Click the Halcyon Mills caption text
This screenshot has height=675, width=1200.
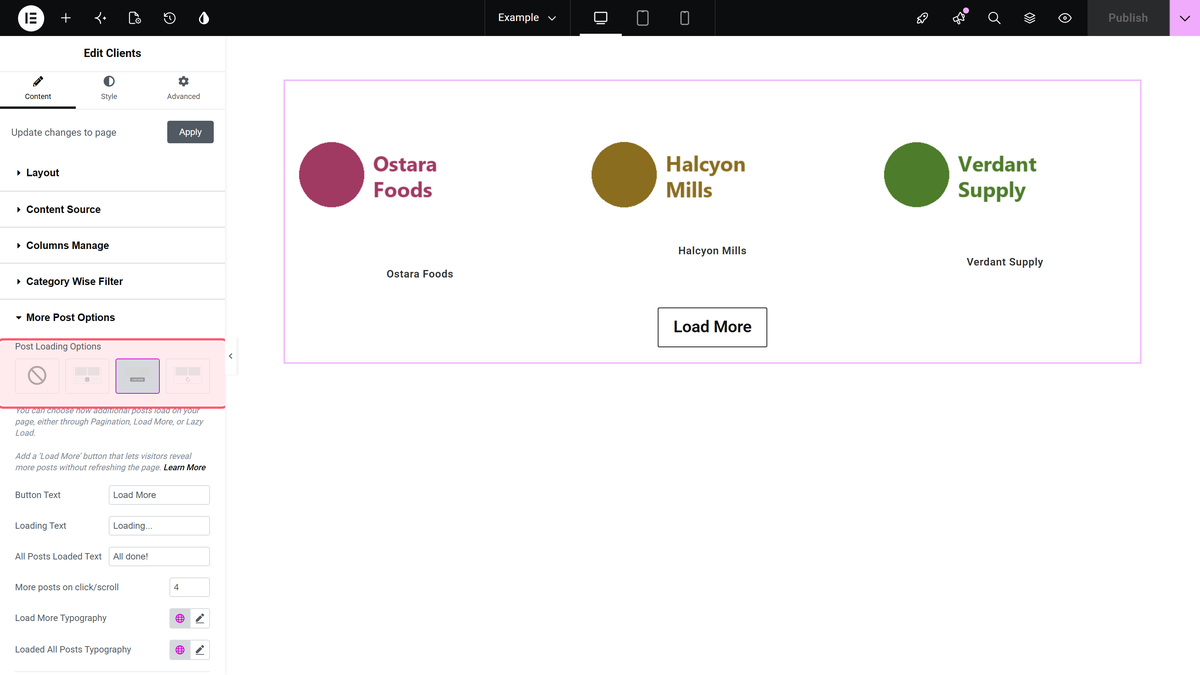click(x=712, y=251)
